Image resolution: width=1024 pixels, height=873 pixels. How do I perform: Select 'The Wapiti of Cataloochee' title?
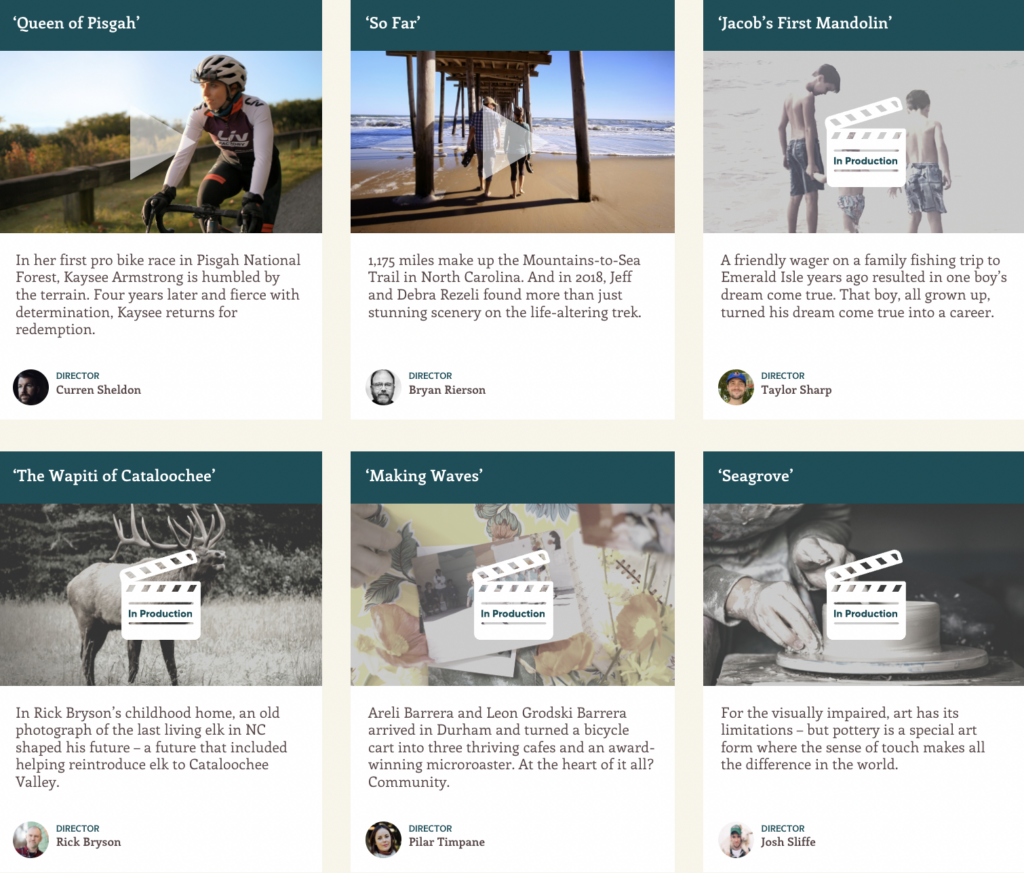coord(114,476)
